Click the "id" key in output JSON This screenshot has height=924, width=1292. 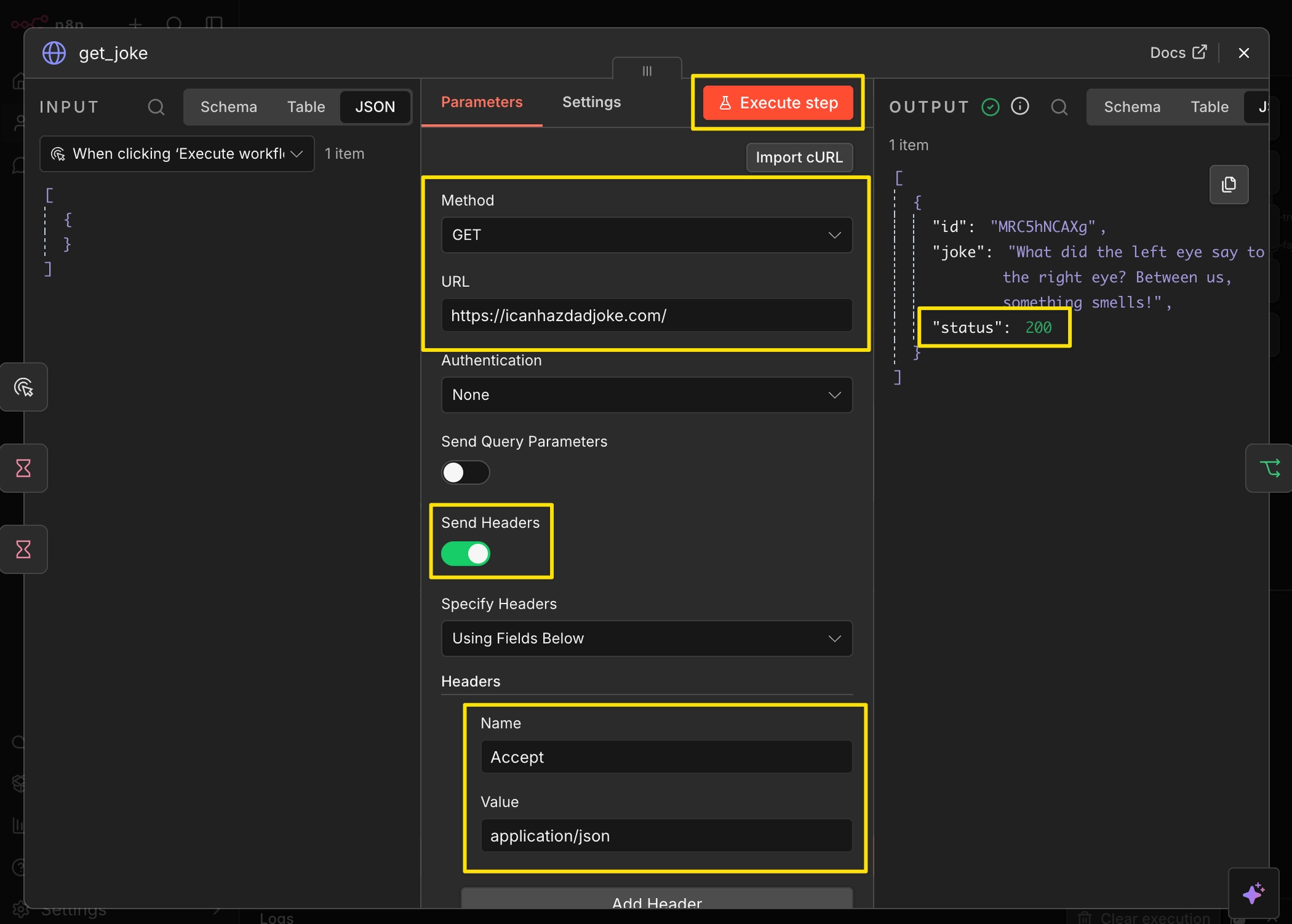click(949, 227)
